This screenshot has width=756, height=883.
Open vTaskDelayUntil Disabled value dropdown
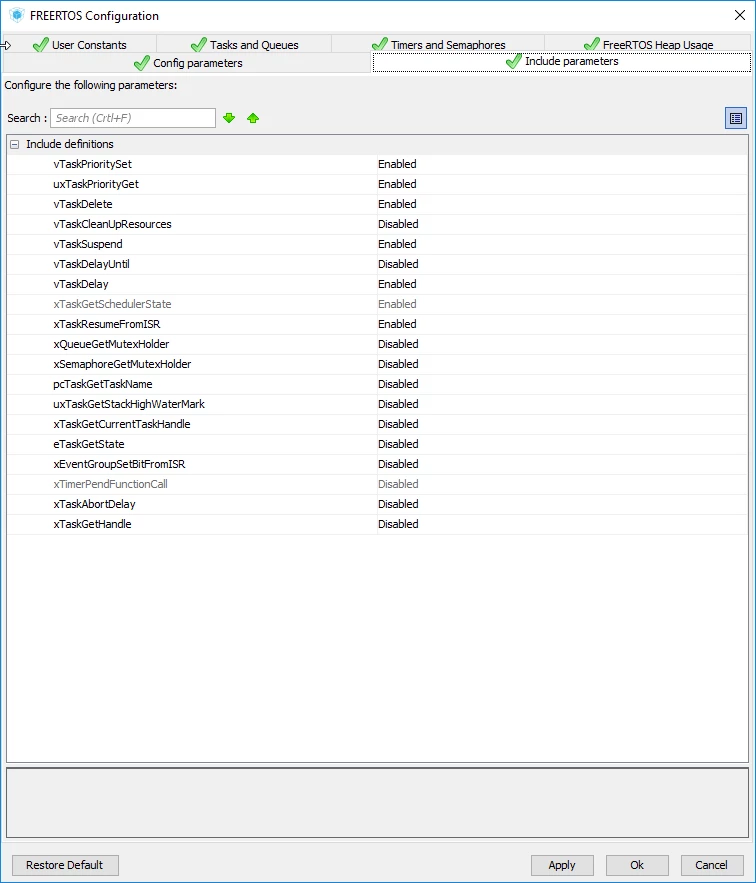click(398, 264)
